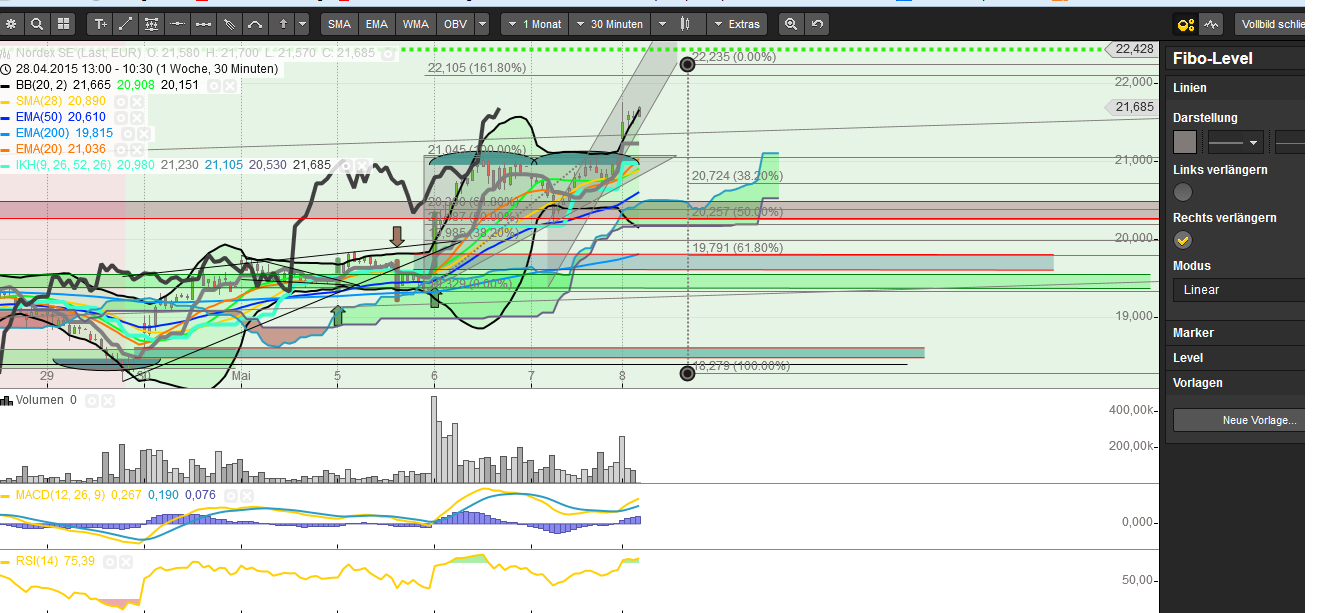
Task: Select the Fibonacci levels drawing tool
Action: [151, 23]
